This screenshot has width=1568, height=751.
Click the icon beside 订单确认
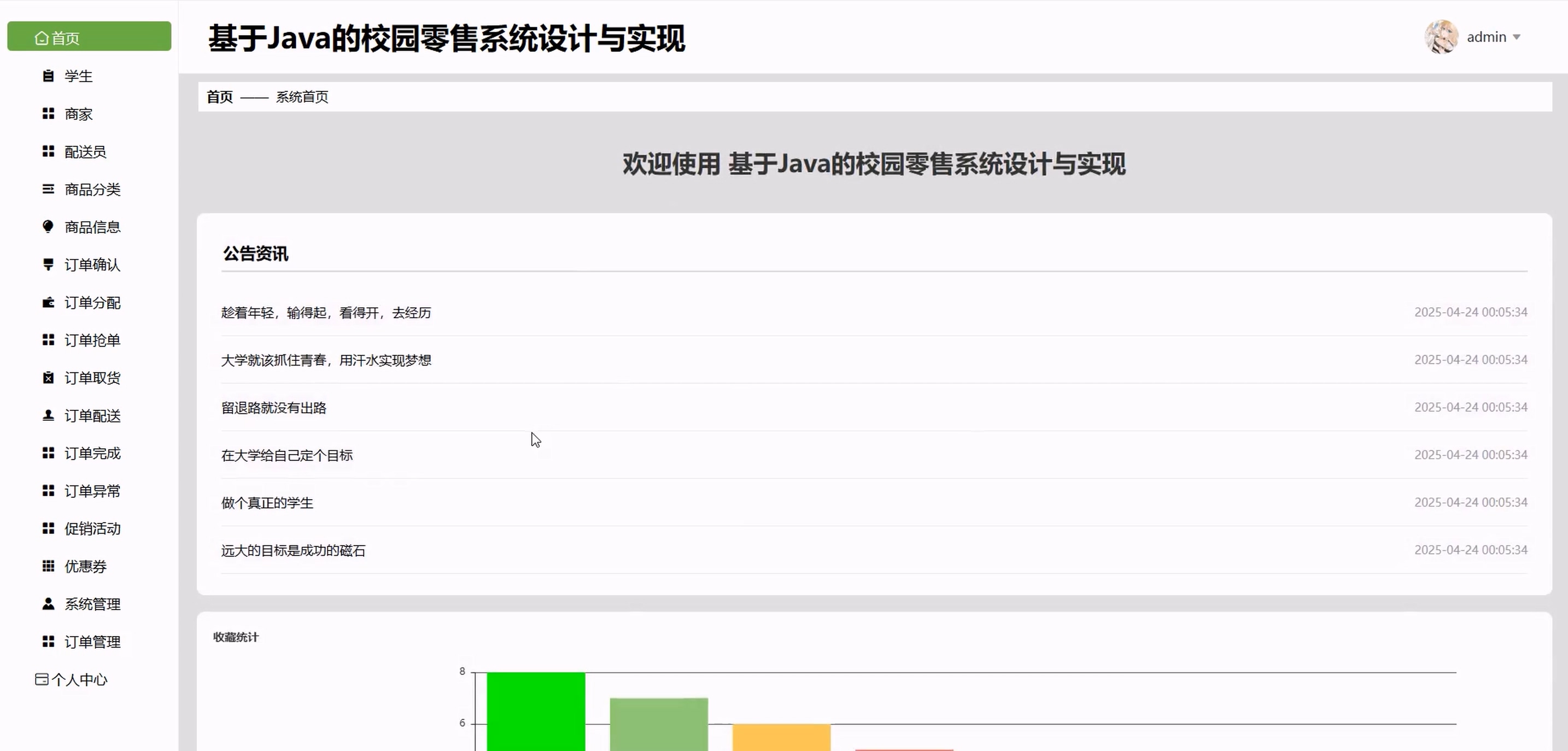coord(48,264)
